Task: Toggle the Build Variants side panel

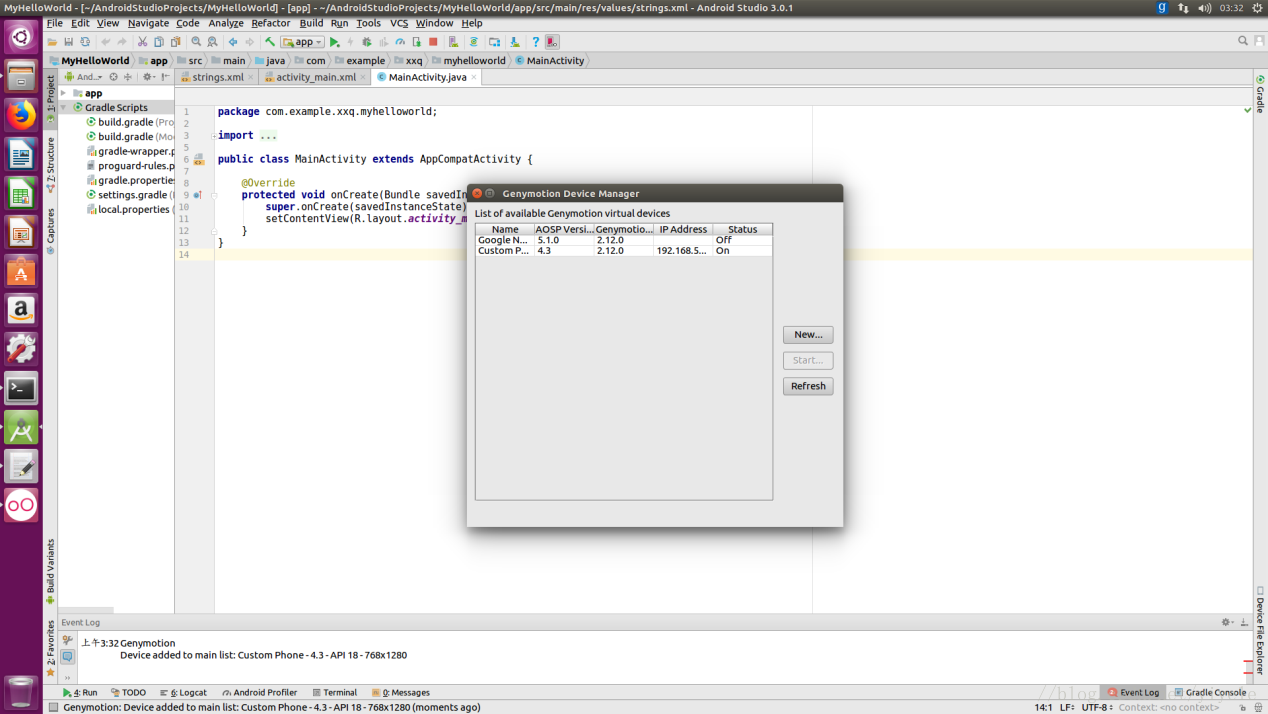Action: click(51, 572)
